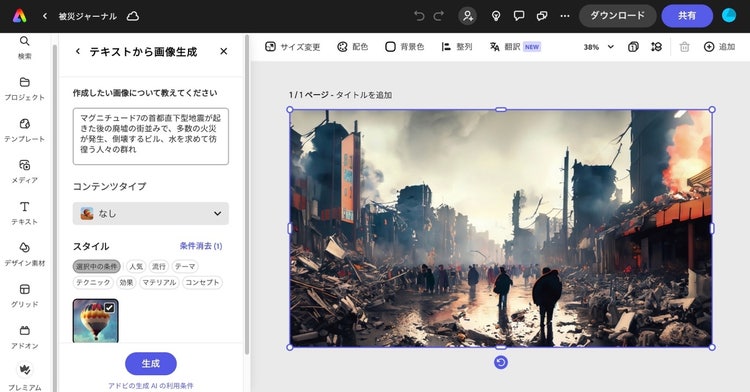
Task: Undo the last action
Action: coord(419,16)
